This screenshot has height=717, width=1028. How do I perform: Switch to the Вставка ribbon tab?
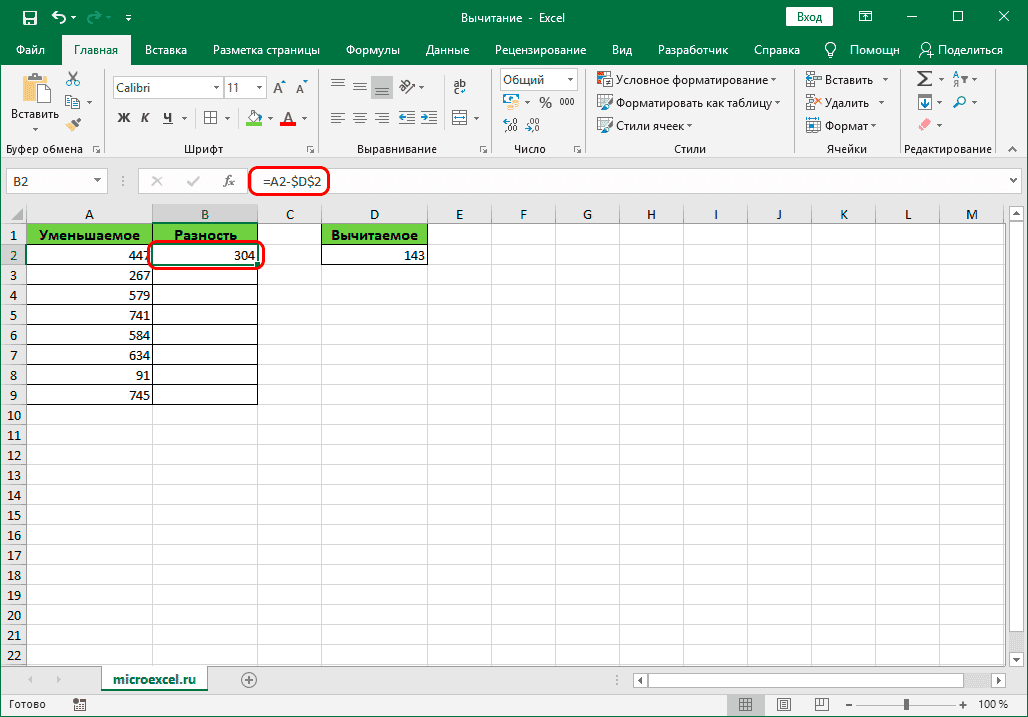point(166,50)
